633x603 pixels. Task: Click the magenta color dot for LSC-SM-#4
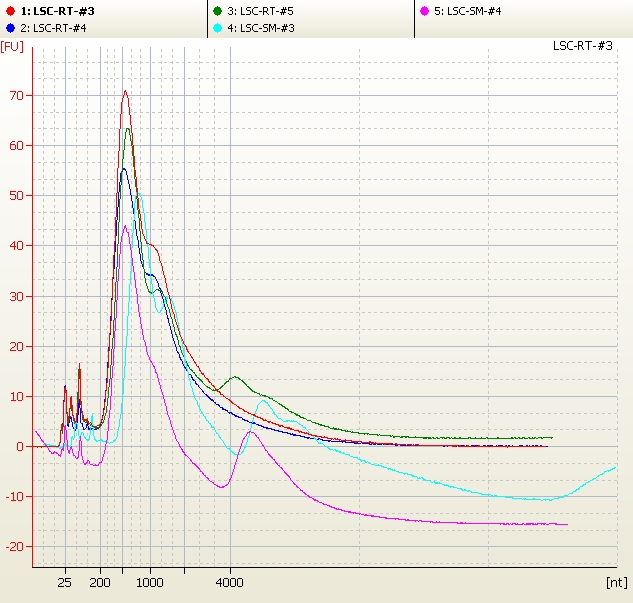424,11
